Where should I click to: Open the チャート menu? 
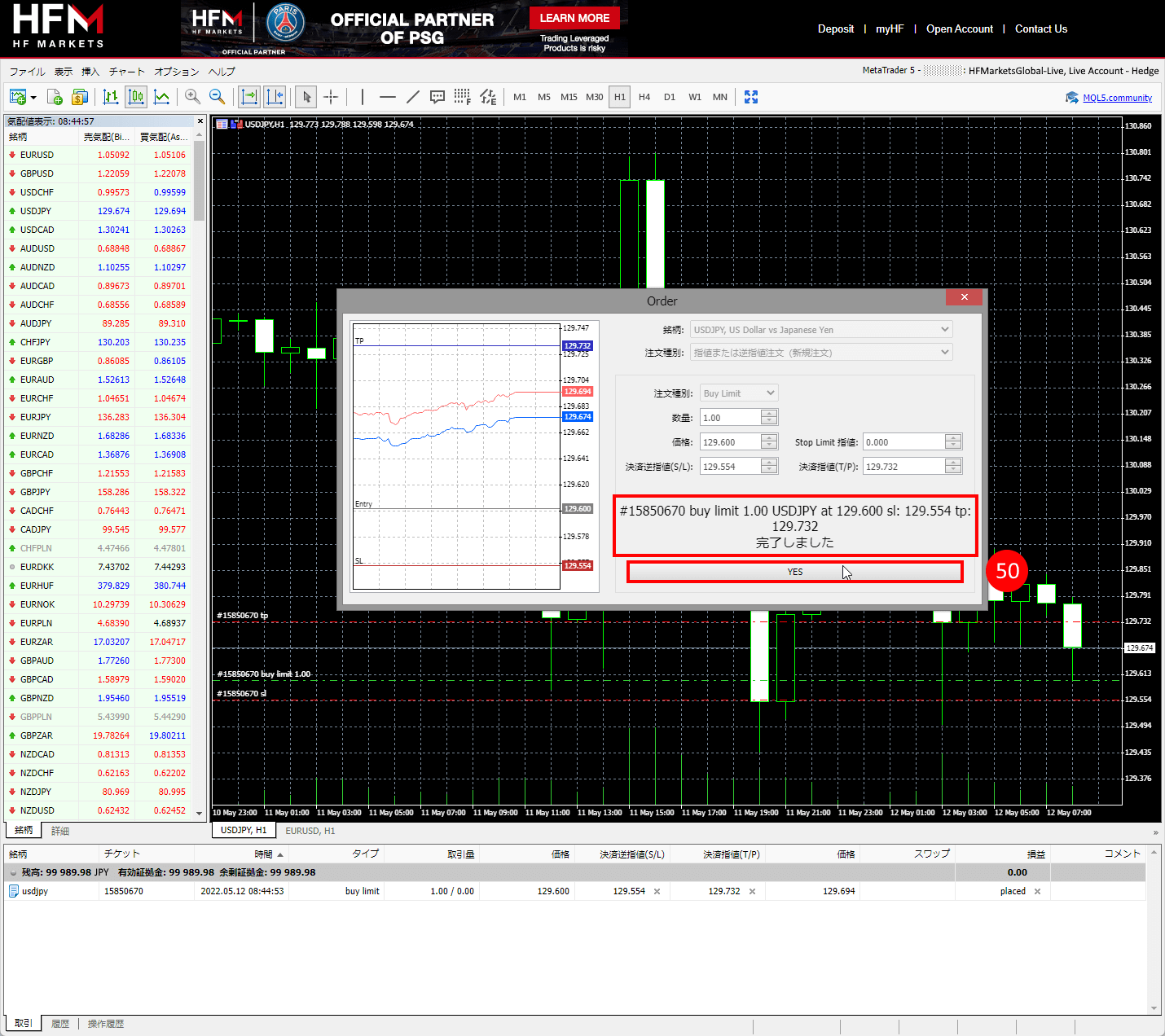click(126, 72)
